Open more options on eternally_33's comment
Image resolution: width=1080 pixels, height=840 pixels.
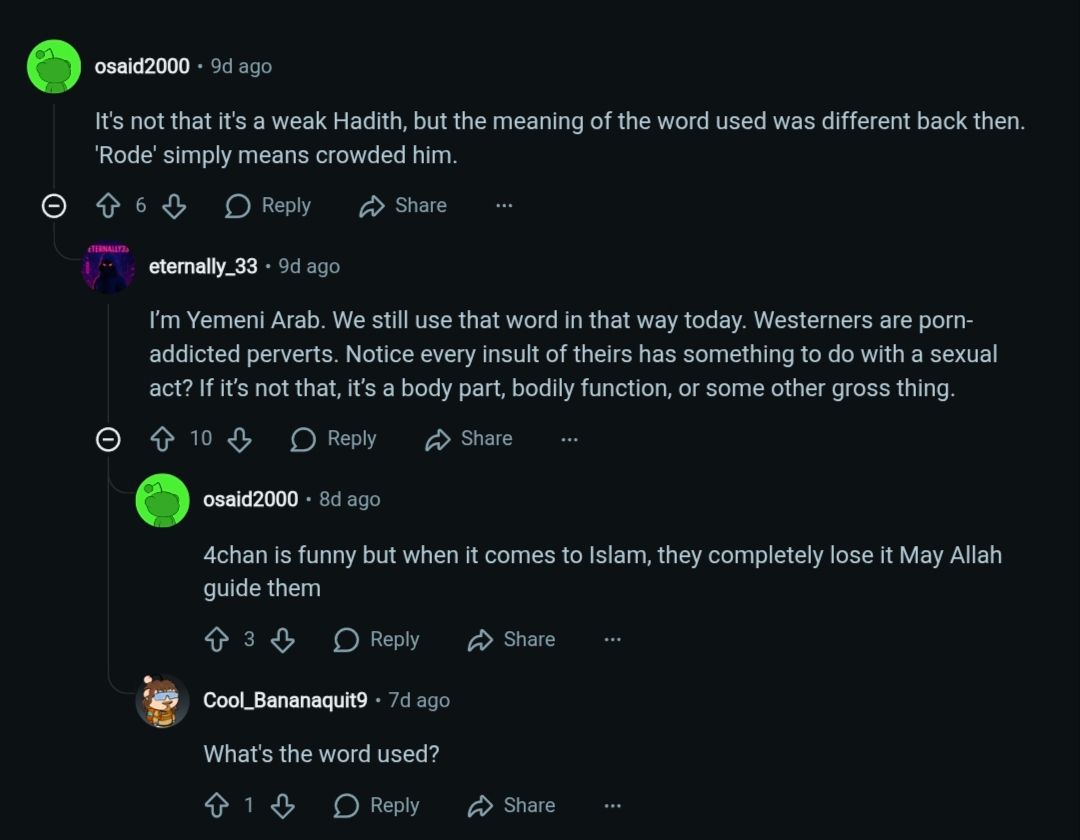pos(570,439)
